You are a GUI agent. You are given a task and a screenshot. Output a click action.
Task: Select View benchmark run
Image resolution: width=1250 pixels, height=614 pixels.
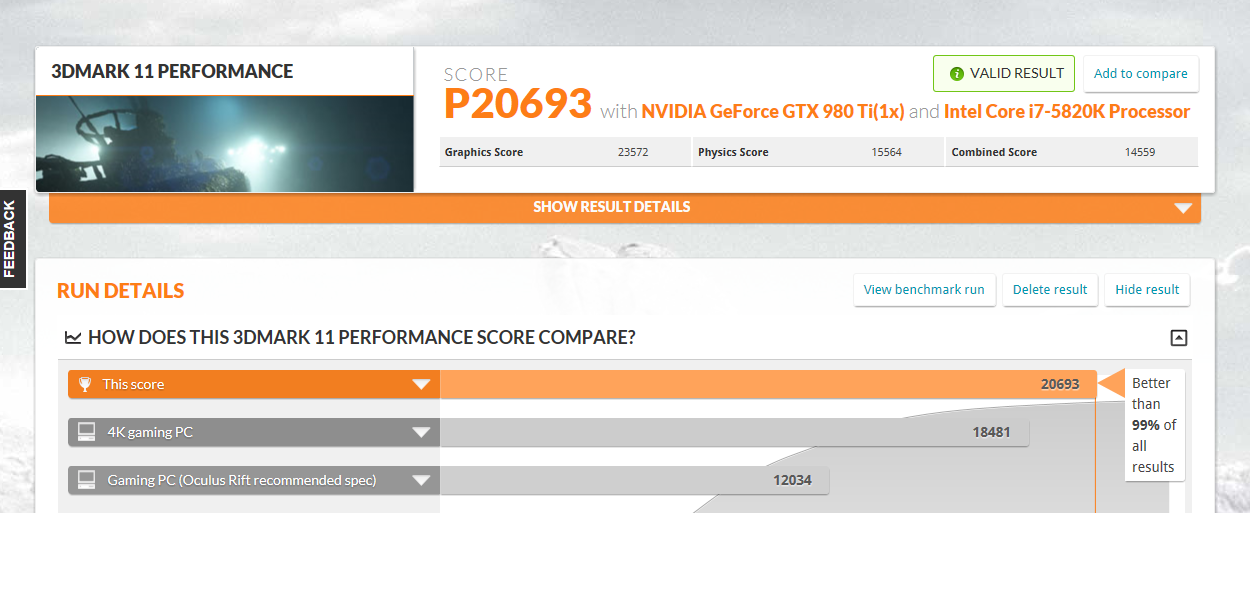point(924,289)
